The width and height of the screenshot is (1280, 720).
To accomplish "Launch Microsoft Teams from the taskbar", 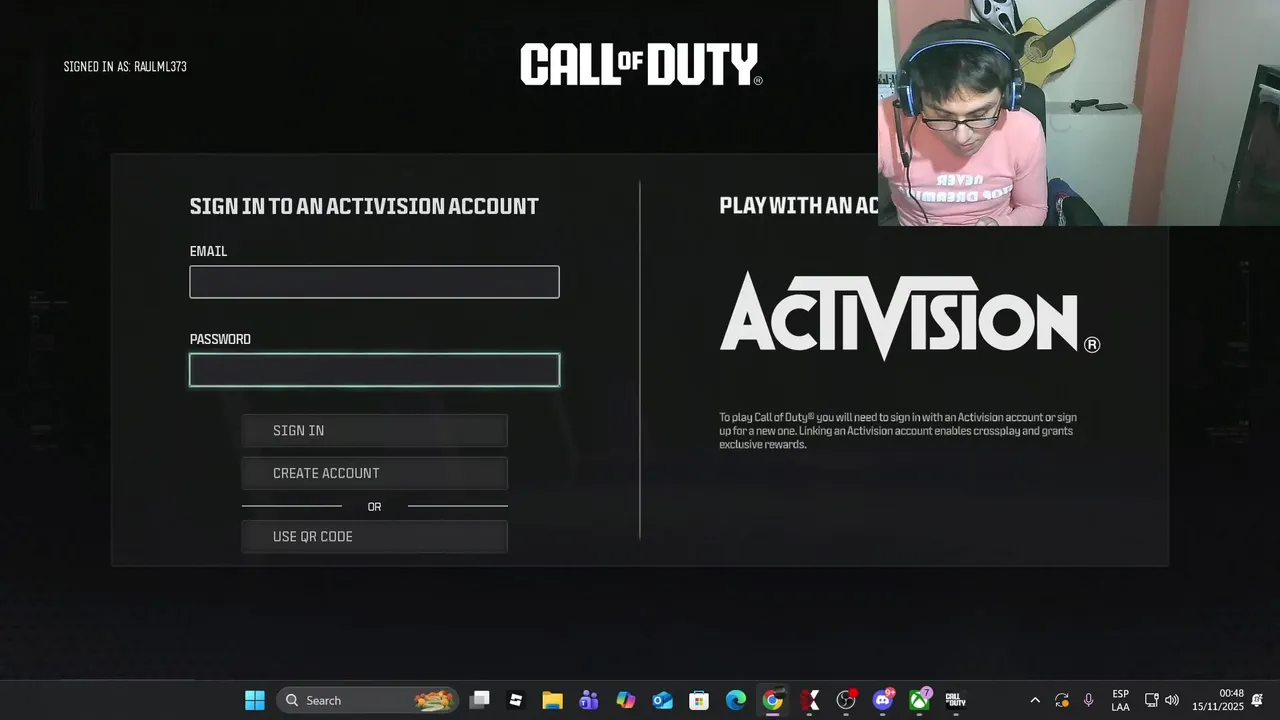I will point(589,700).
